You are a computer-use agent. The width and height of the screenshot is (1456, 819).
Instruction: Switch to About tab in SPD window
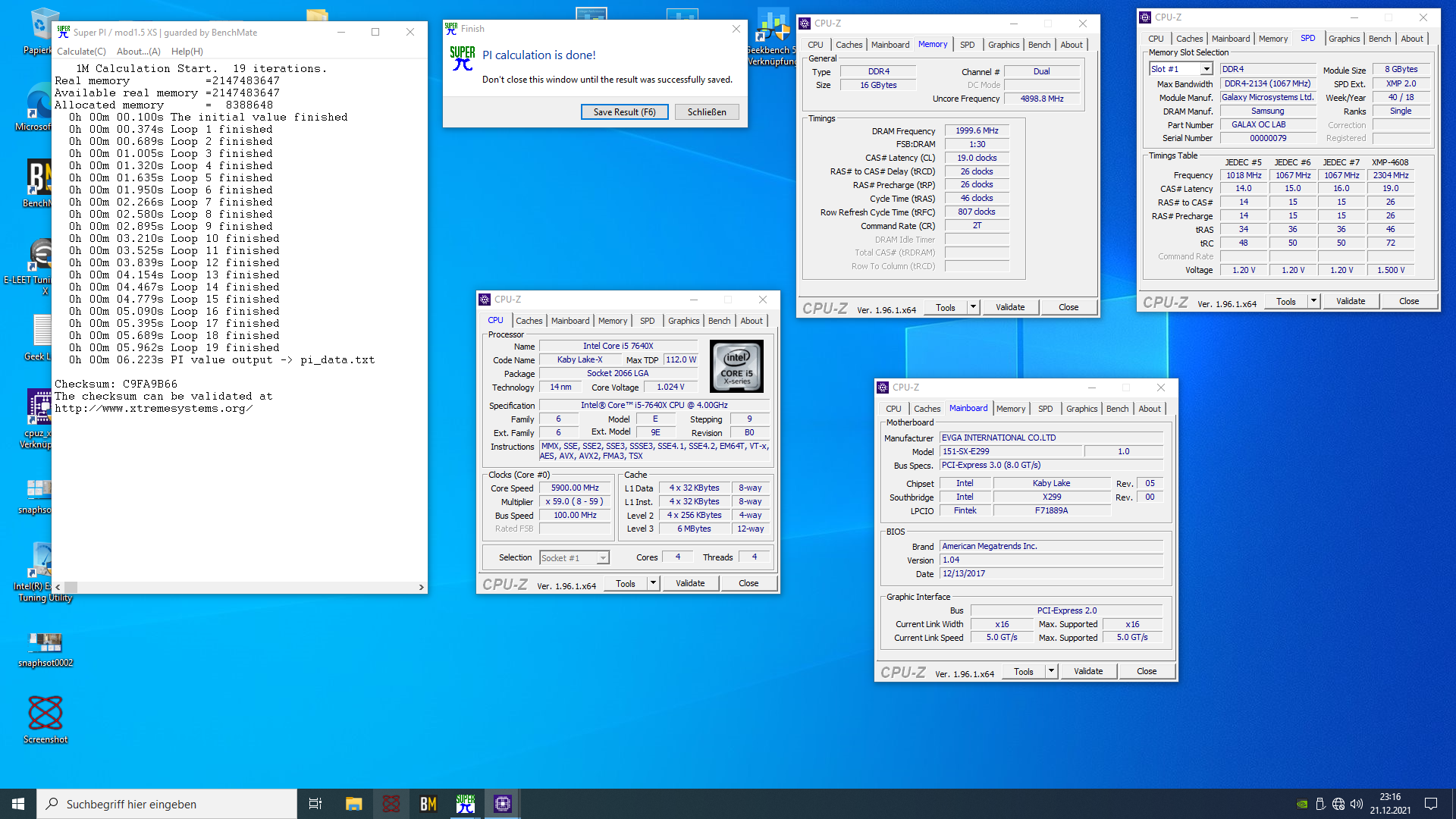pos(1411,39)
